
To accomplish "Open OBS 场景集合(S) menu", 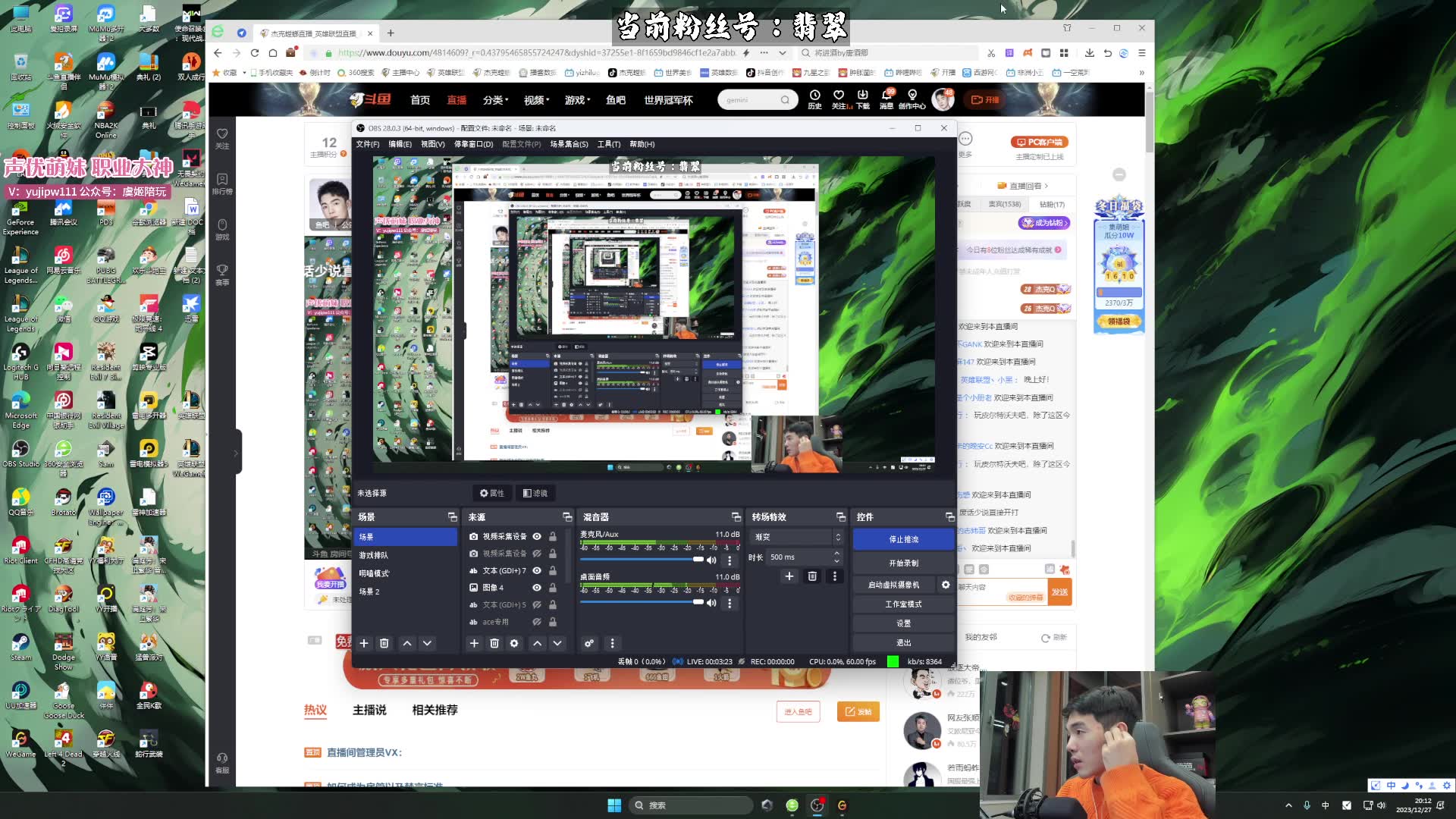I will (x=569, y=144).
